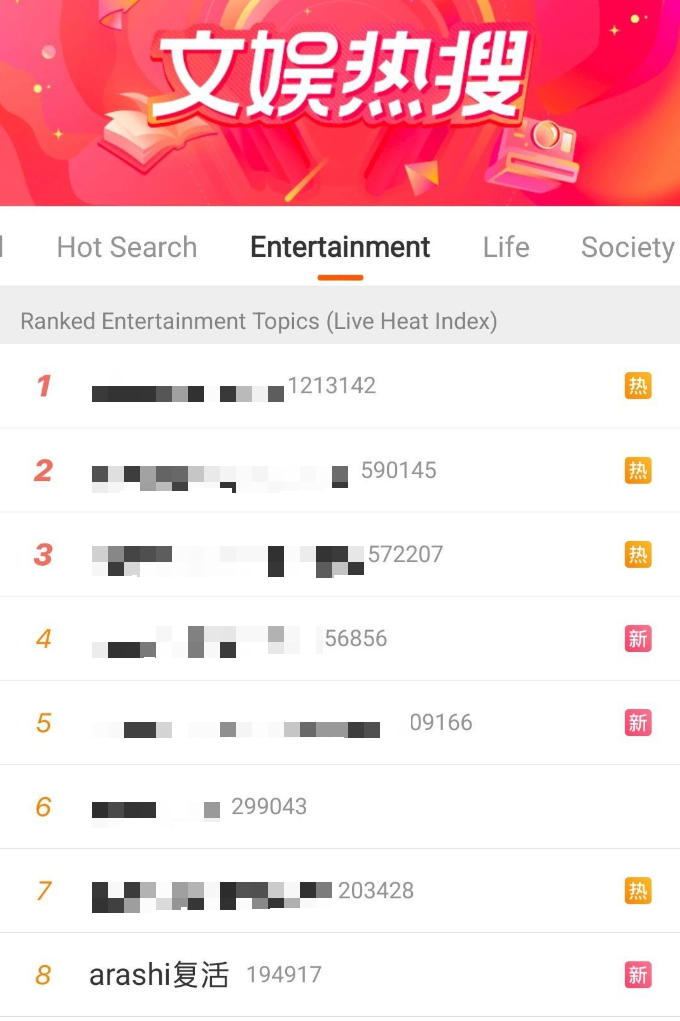Image resolution: width=680 pixels, height=1021 pixels.
Task: Open topic with heat index 590145
Action: (340, 470)
